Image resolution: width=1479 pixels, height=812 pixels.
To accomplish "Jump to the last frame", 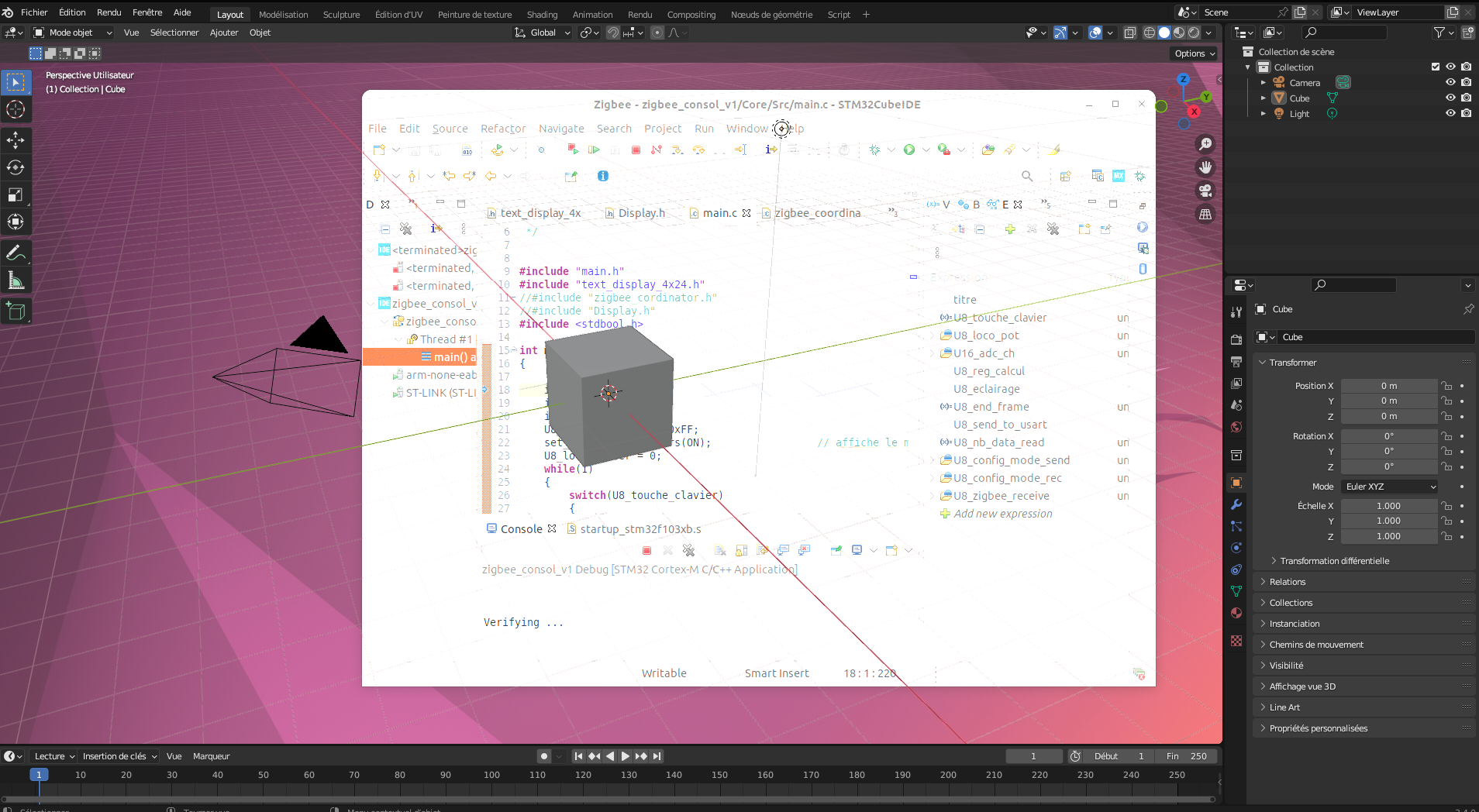I will click(657, 756).
